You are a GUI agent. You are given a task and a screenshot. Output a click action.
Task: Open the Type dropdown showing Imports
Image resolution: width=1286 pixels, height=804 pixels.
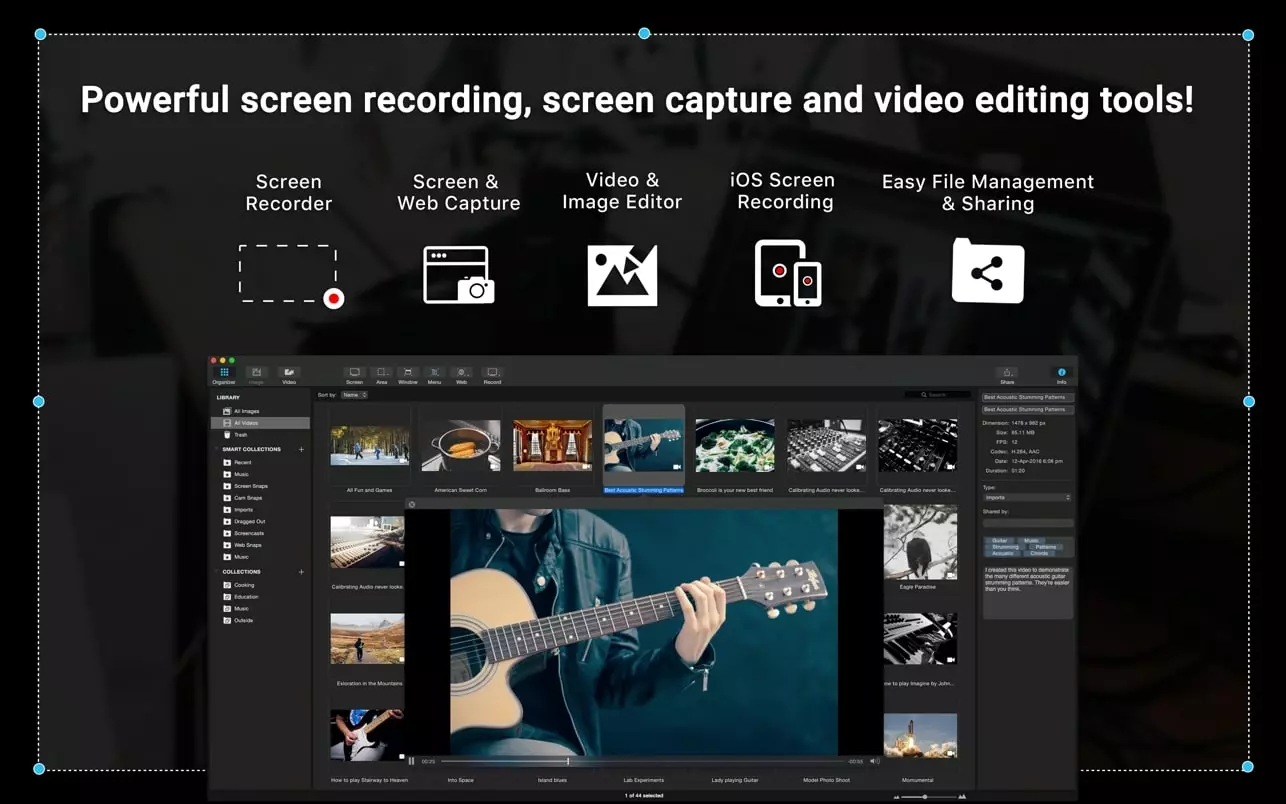(x=1027, y=497)
